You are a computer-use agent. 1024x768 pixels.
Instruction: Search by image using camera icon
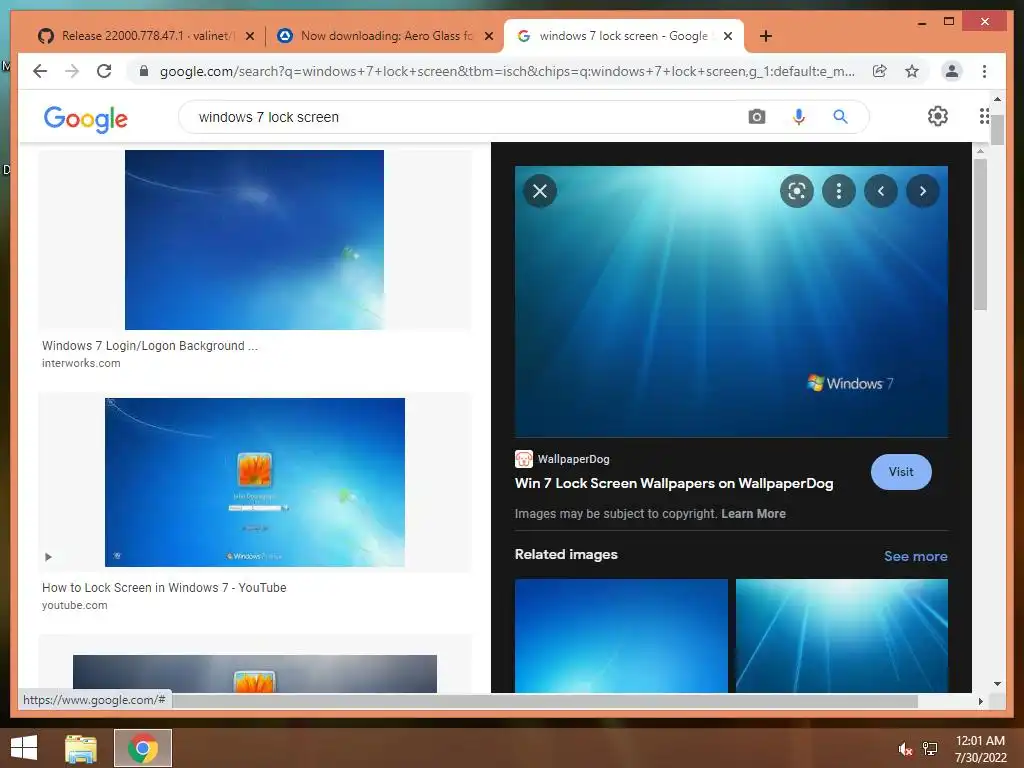click(756, 117)
